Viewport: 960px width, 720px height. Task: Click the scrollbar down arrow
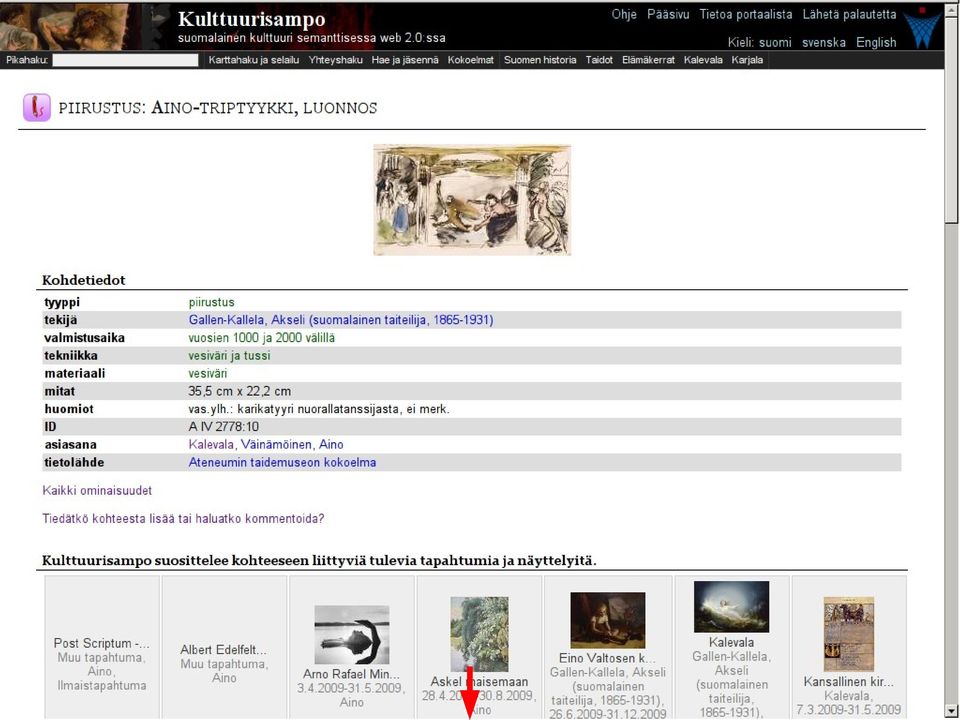pyautogui.click(x=951, y=710)
